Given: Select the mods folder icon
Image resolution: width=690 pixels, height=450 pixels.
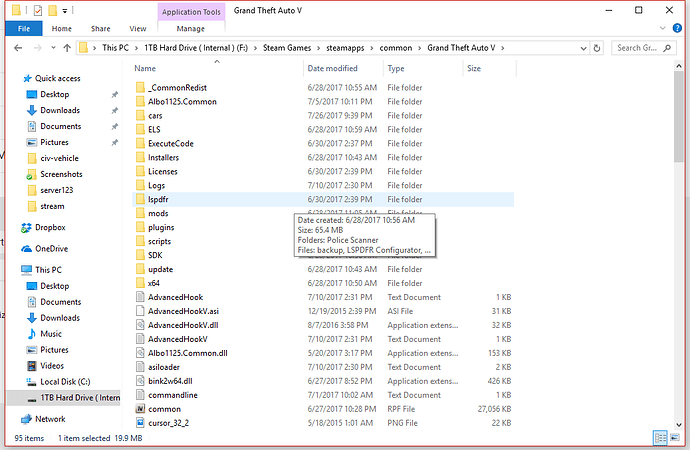Looking at the screenshot, I should pos(140,213).
